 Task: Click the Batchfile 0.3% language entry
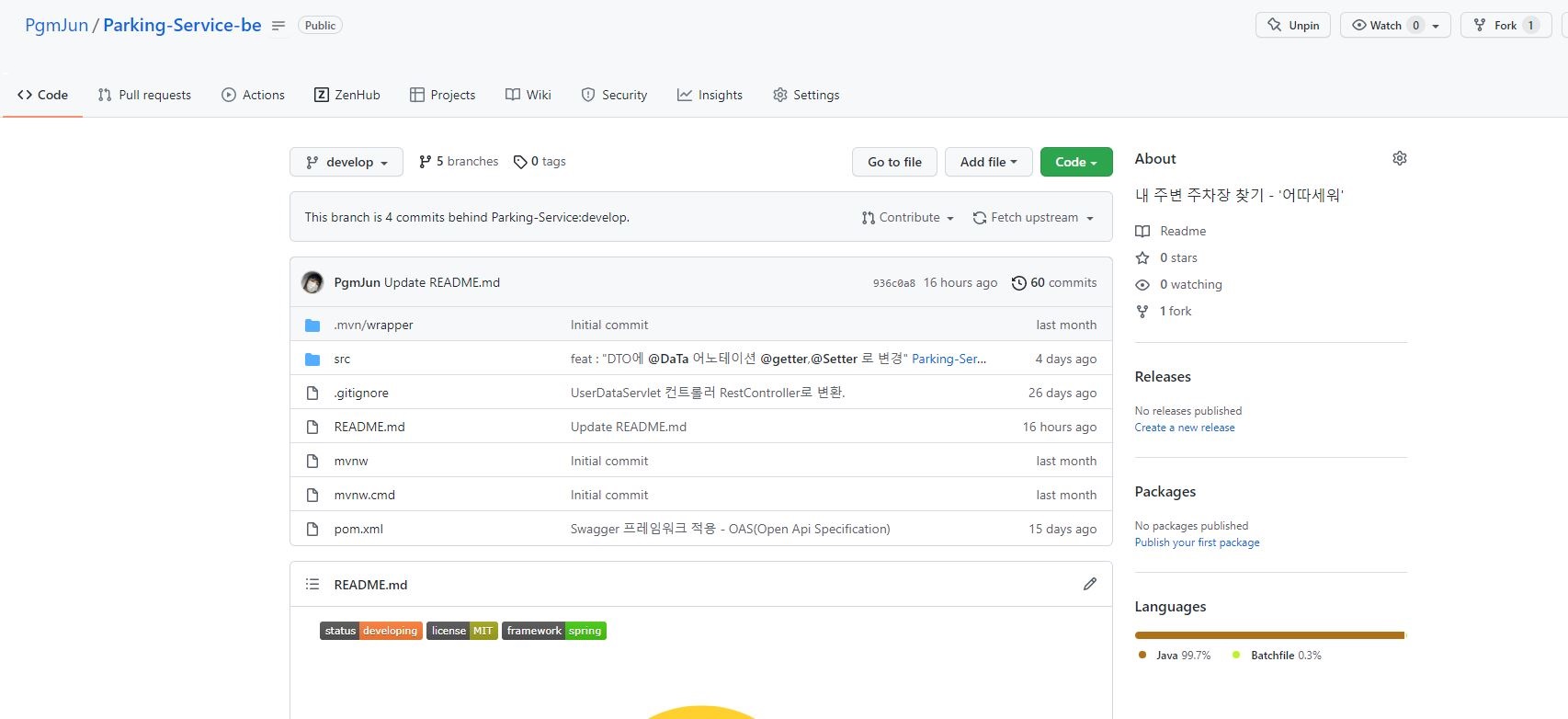tap(1277, 656)
